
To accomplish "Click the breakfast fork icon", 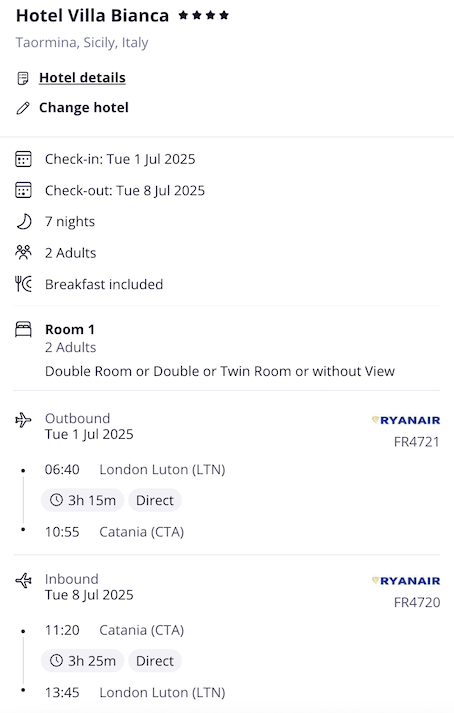I will pyautogui.click(x=23, y=284).
